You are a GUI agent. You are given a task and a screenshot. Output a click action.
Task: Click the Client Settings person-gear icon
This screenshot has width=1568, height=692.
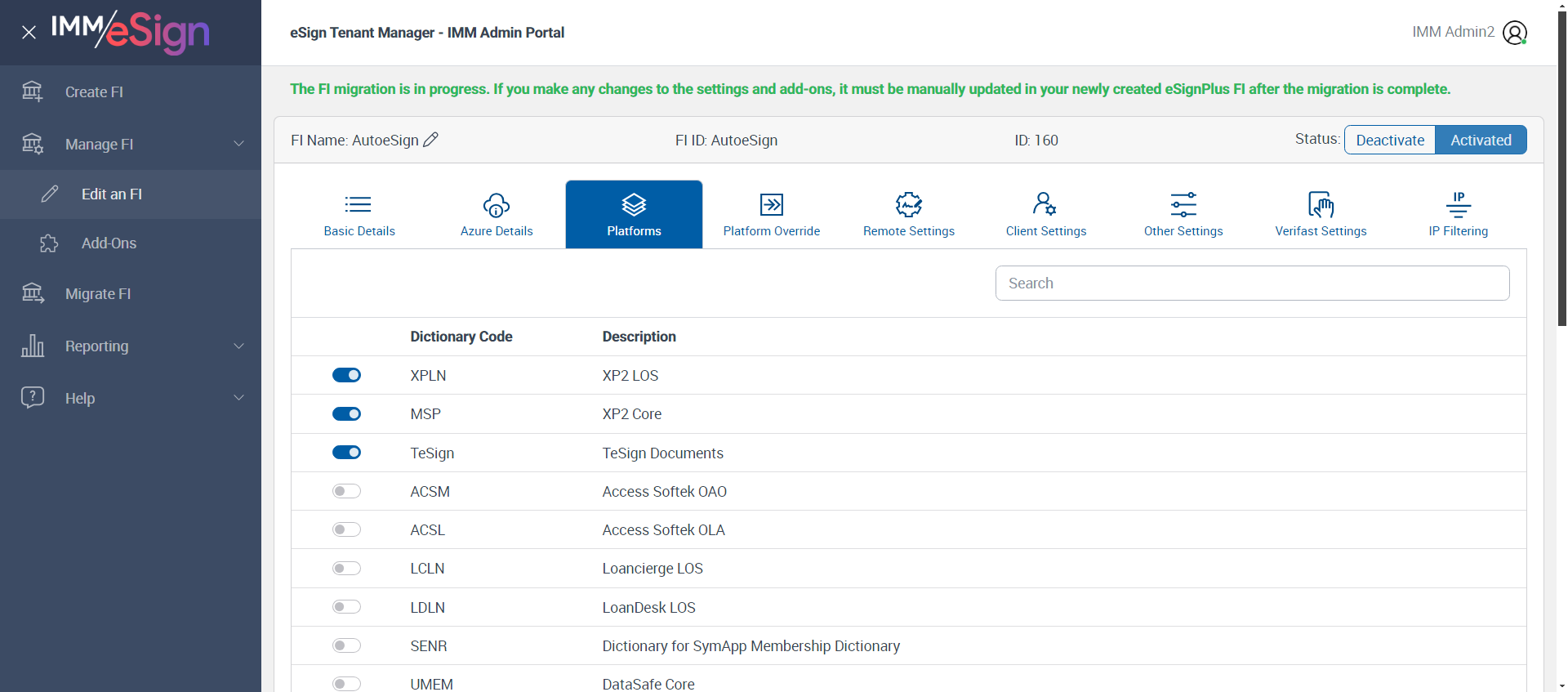click(x=1045, y=203)
